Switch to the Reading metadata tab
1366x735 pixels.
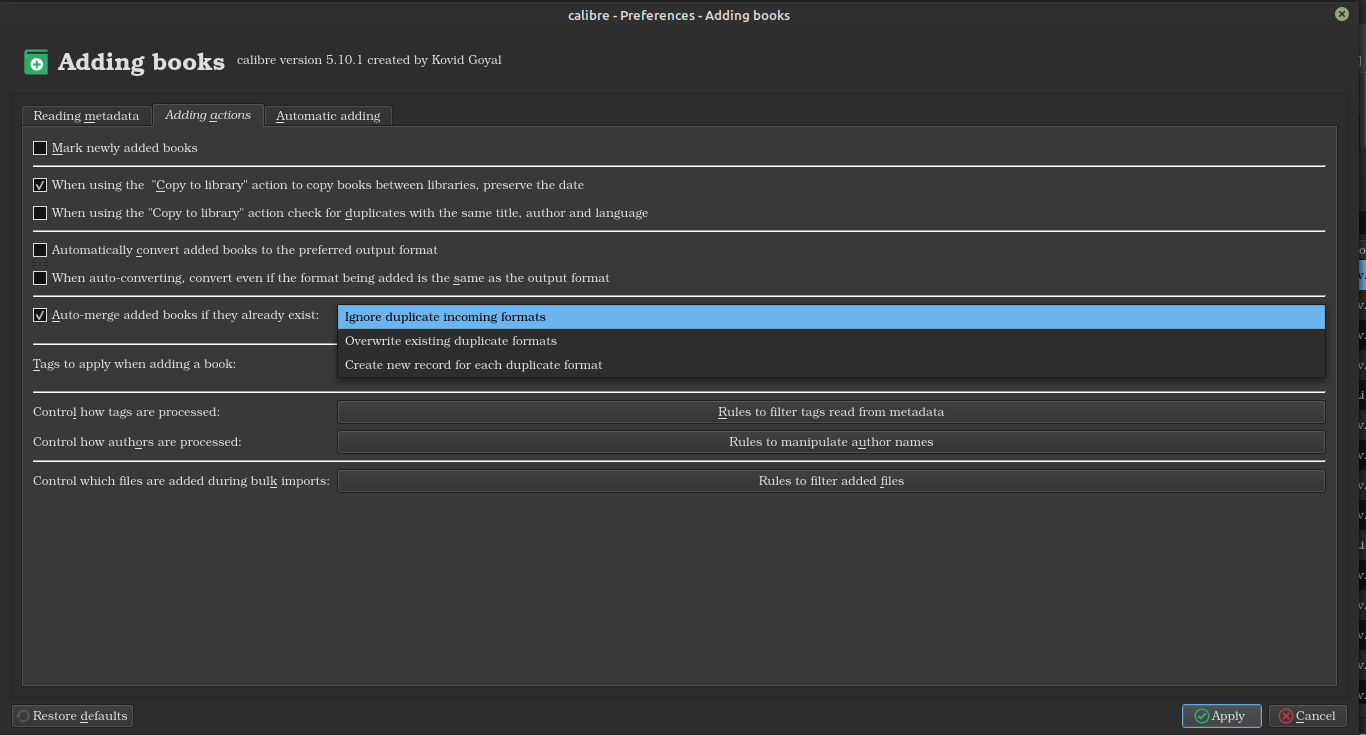[x=86, y=116]
